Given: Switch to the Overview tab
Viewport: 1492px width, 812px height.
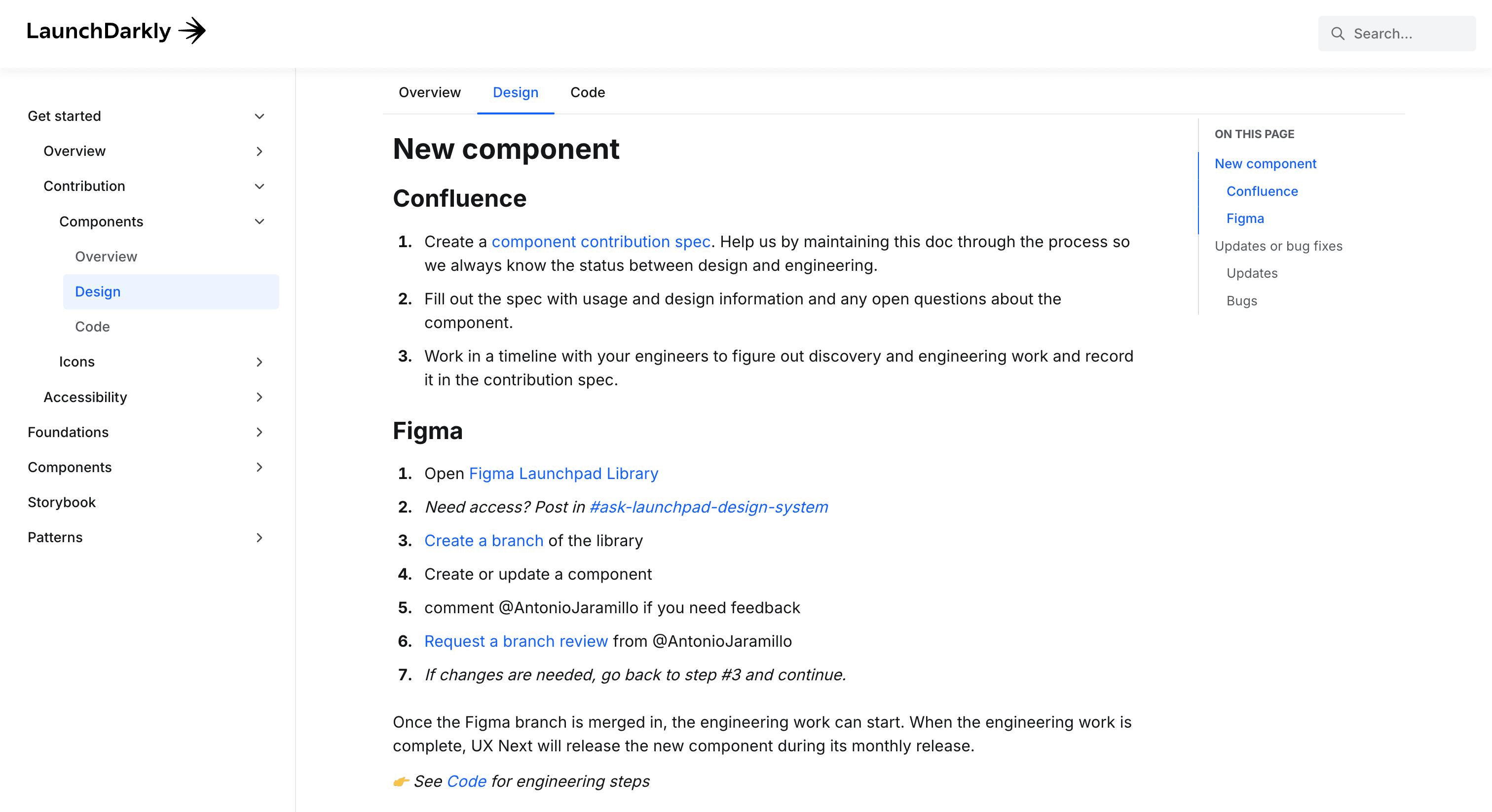Looking at the screenshot, I should 429,92.
